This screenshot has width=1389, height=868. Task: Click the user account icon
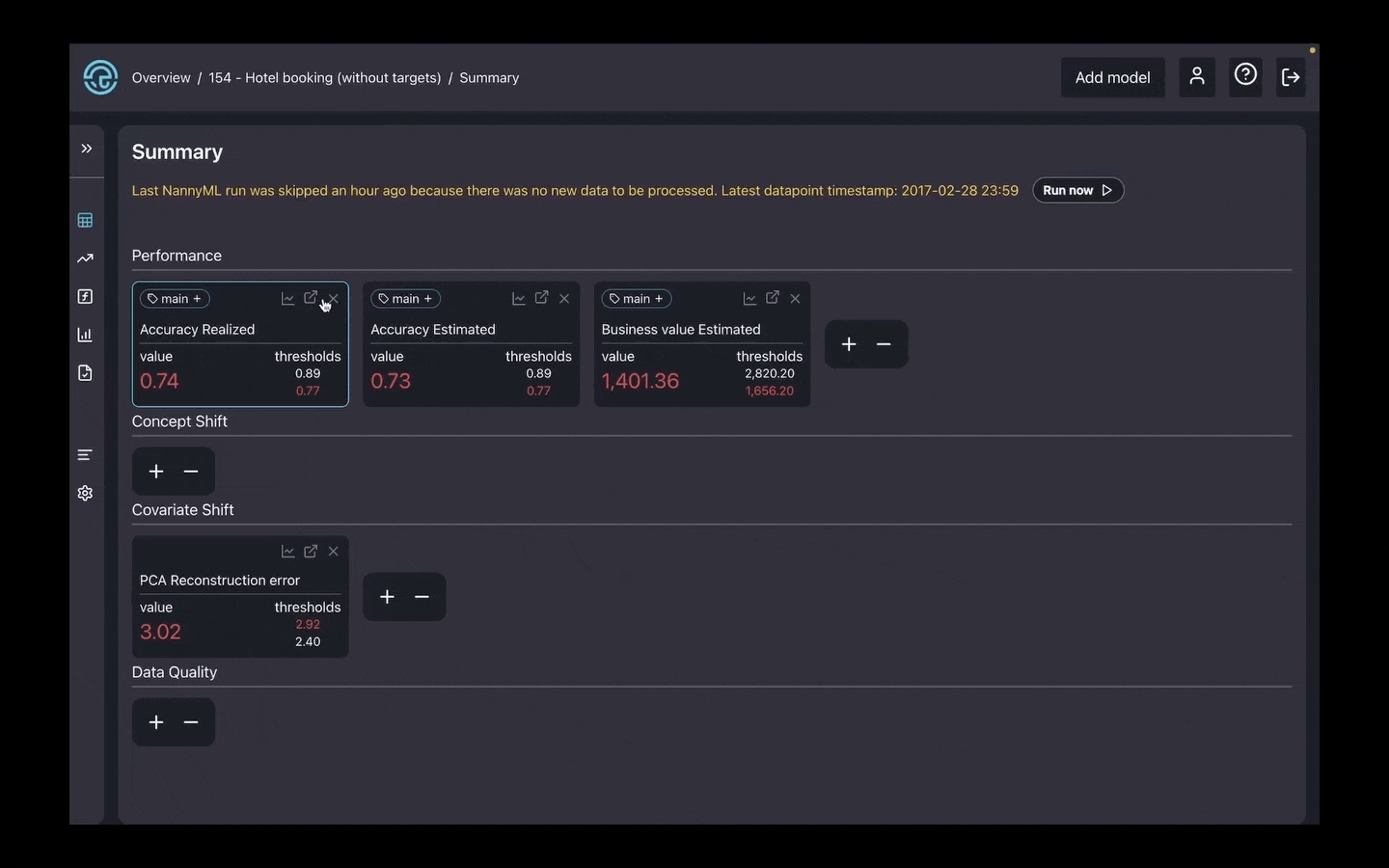pyautogui.click(x=1196, y=77)
